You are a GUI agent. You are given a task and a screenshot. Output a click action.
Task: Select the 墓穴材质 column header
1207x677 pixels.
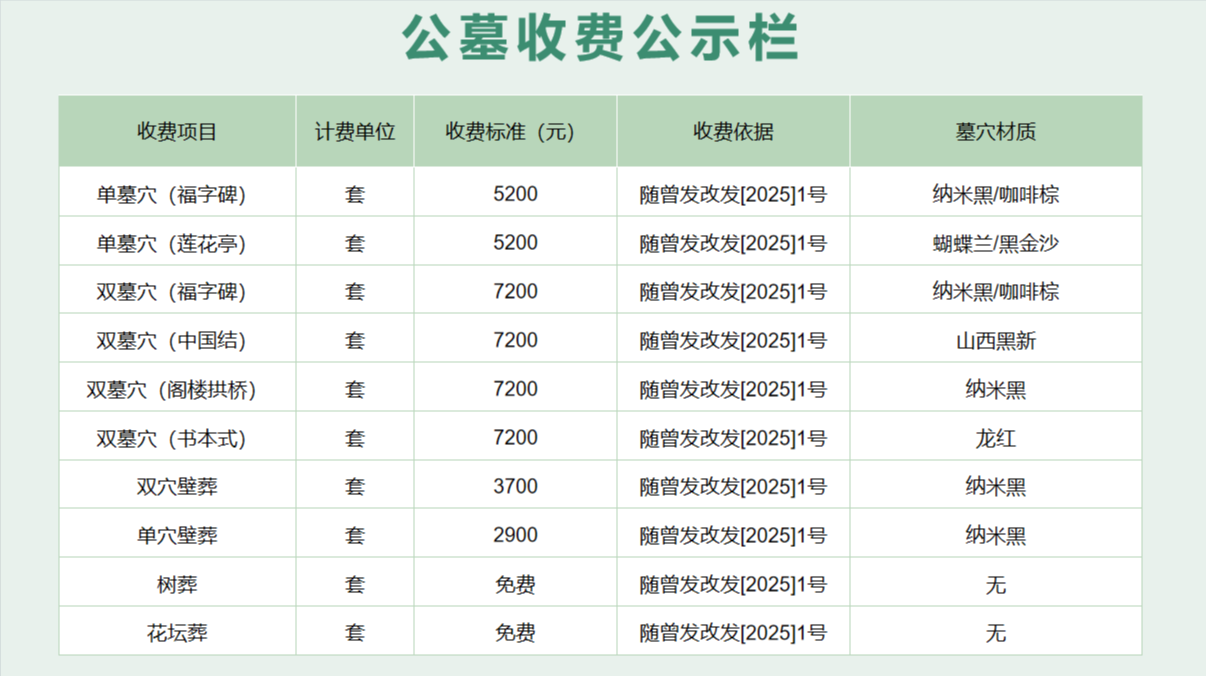[x=996, y=131]
